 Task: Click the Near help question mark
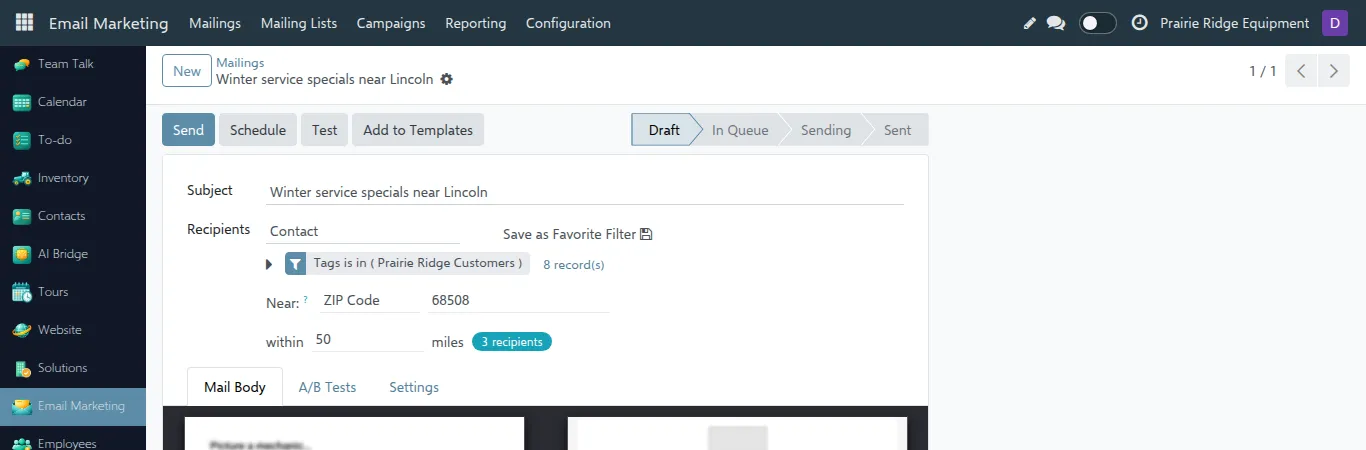pos(305,299)
